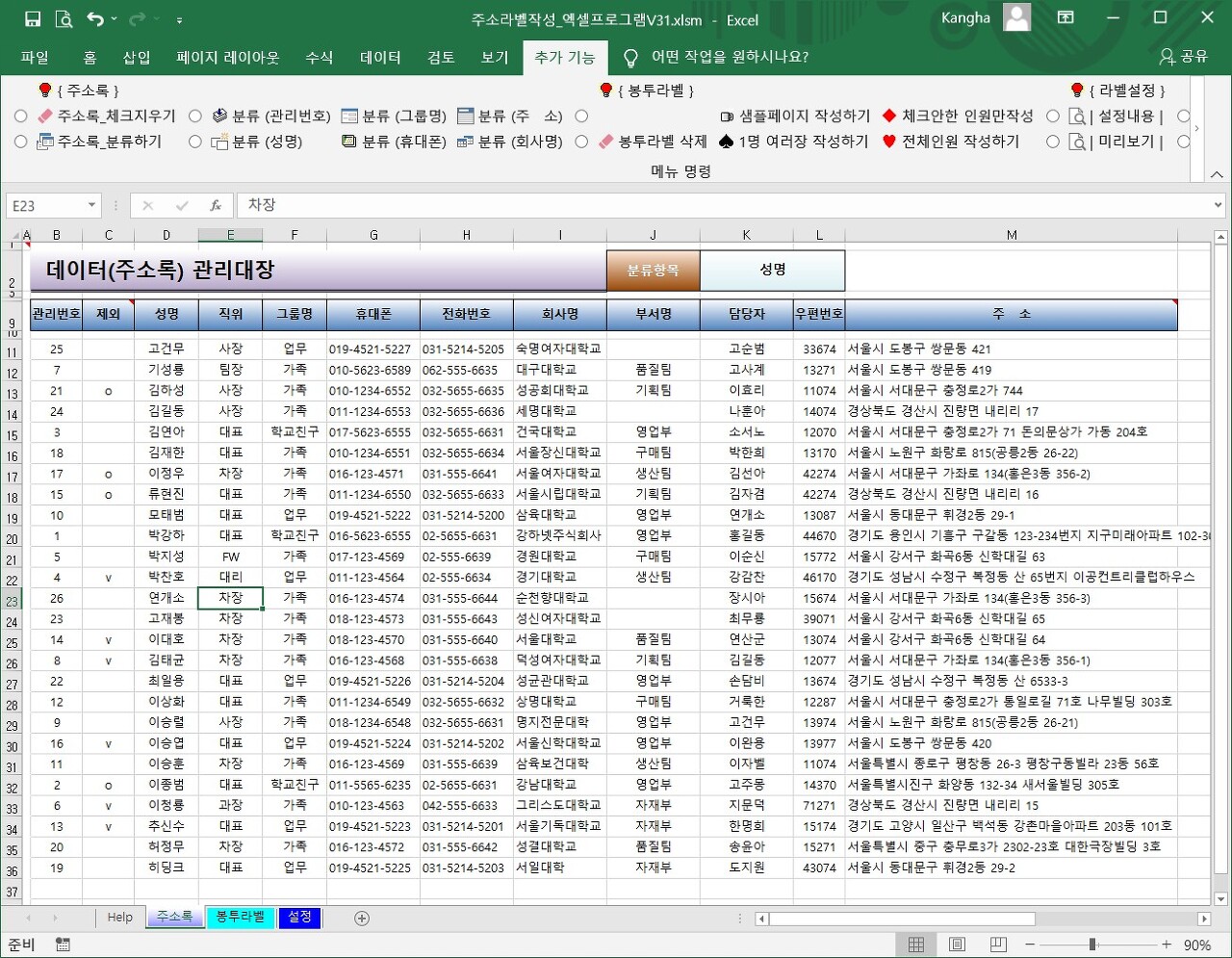Viewport: 1232px width, 958px height.
Task: Undo the last action
Action: pos(94,19)
